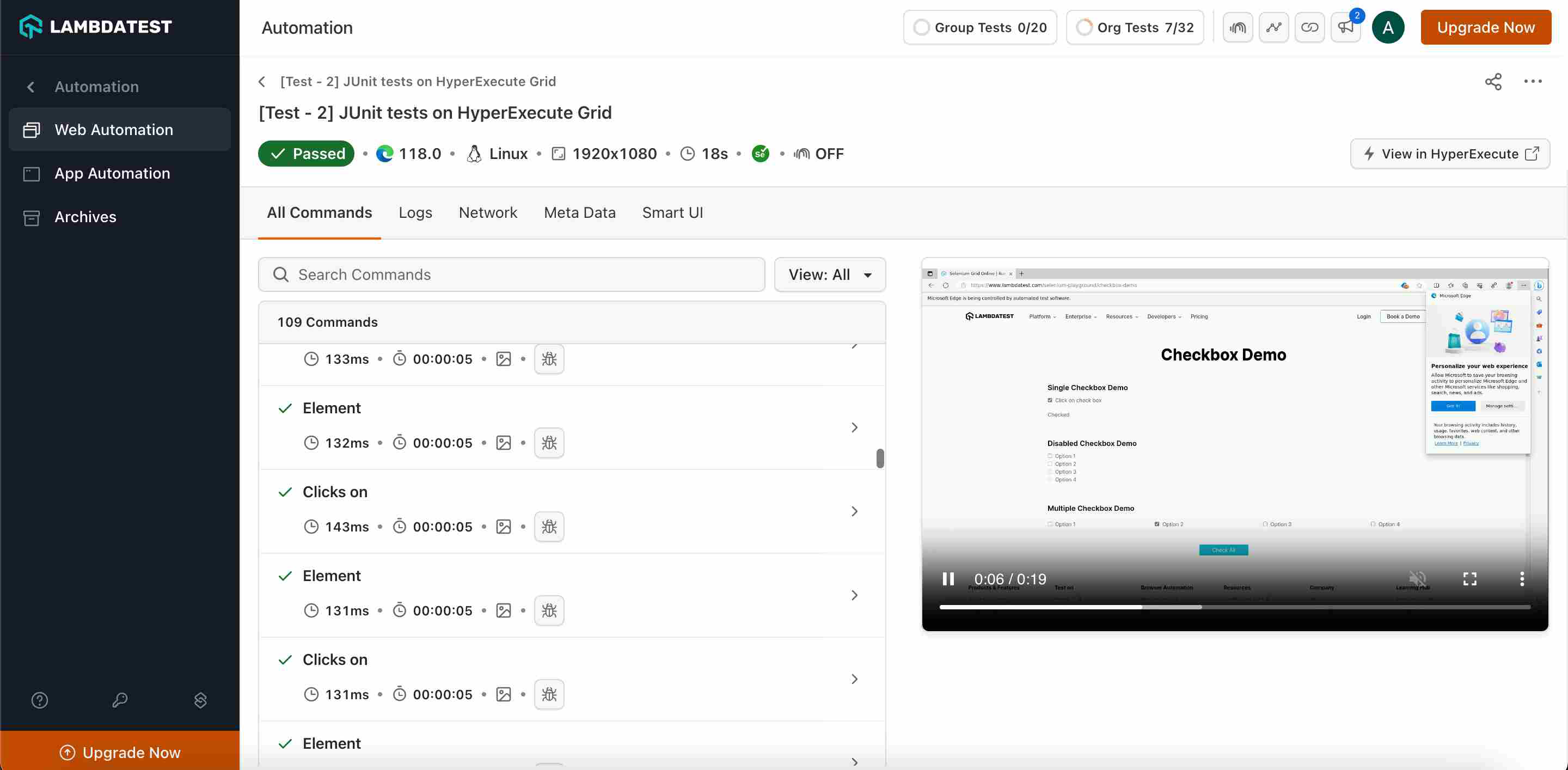This screenshot has width=1568, height=770.
Task: View screenshot icon next to 132ms Element command
Action: pyautogui.click(x=504, y=443)
